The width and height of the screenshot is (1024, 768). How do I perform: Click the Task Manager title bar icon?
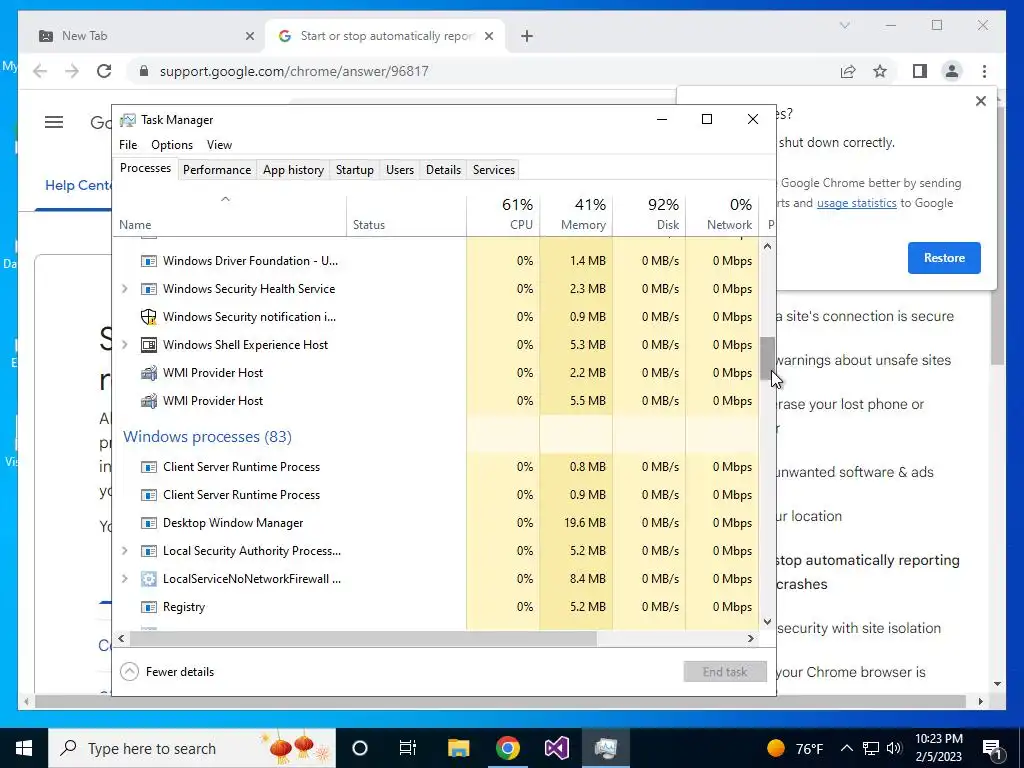tap(128, 120)
